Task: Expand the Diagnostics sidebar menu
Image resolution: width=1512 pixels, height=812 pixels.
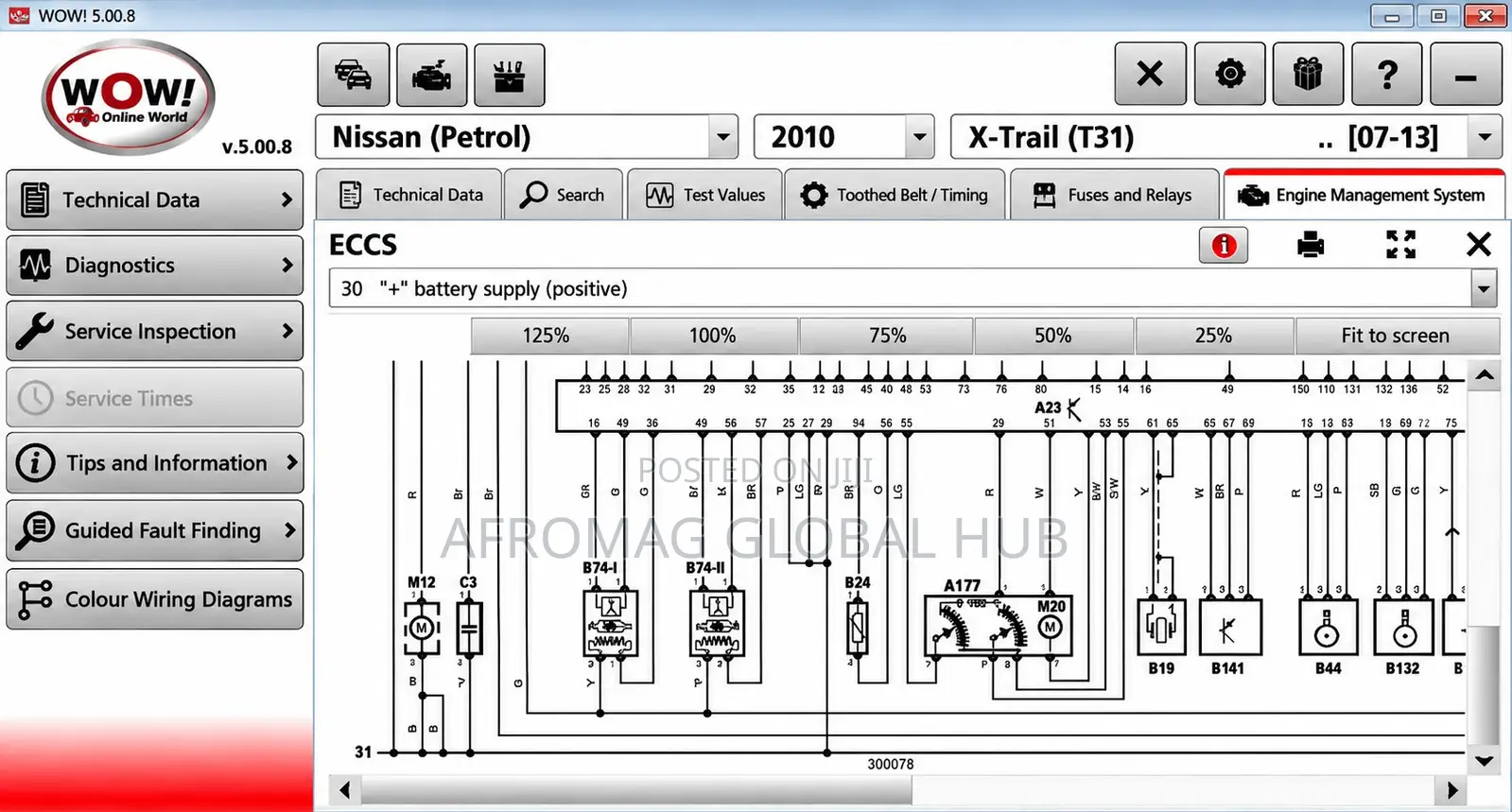Action: [x=154, y=266]
